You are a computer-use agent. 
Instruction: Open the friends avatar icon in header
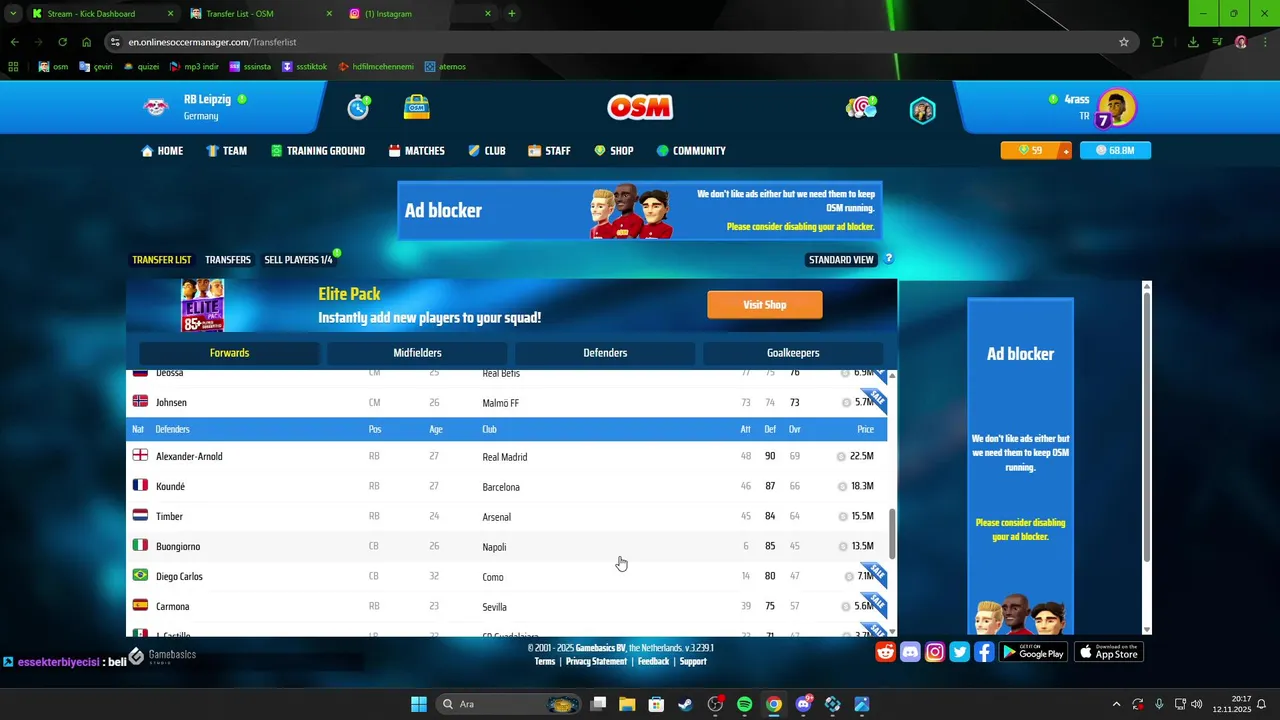tap(922, 109)
